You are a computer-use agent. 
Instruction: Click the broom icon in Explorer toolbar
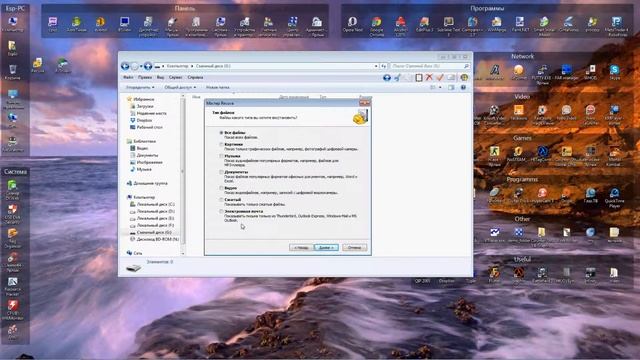click(x=397, y=77)
